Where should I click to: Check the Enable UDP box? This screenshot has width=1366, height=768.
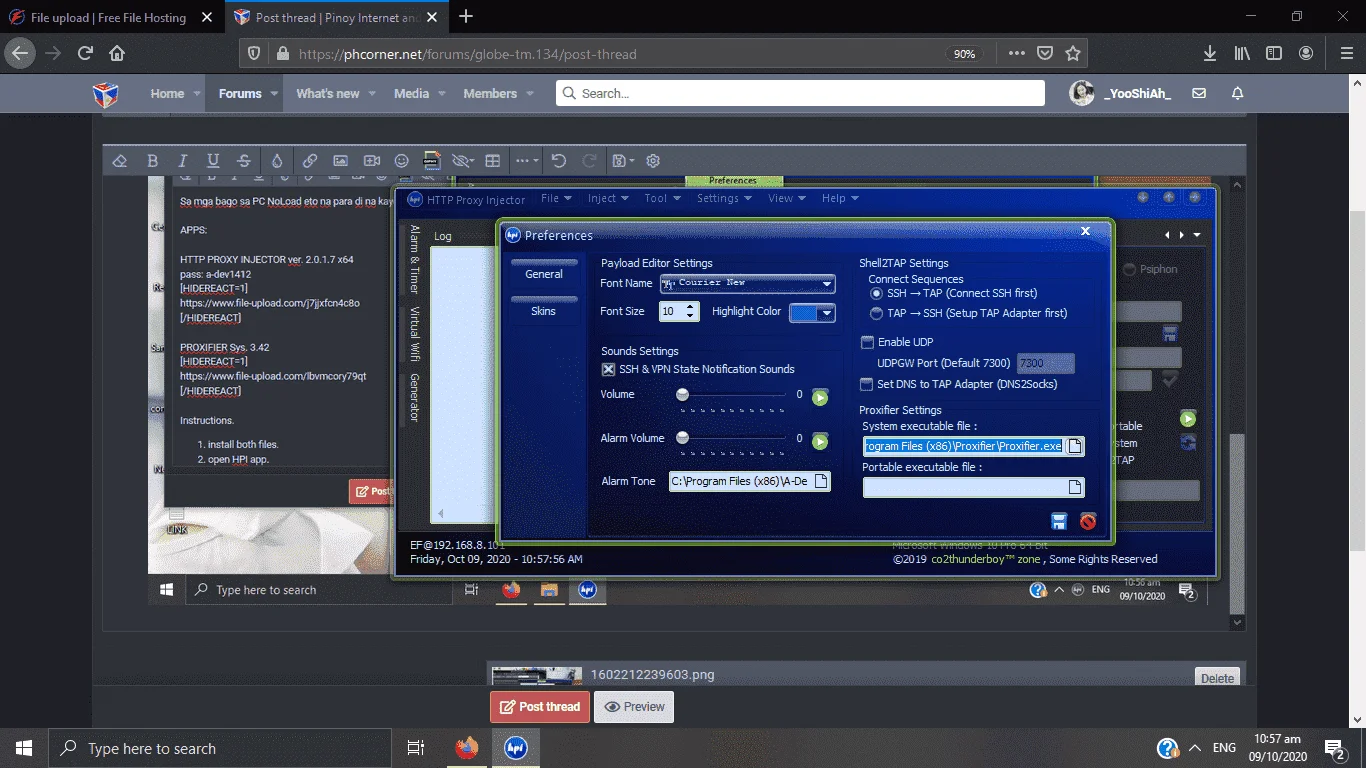tap(867, 342)
